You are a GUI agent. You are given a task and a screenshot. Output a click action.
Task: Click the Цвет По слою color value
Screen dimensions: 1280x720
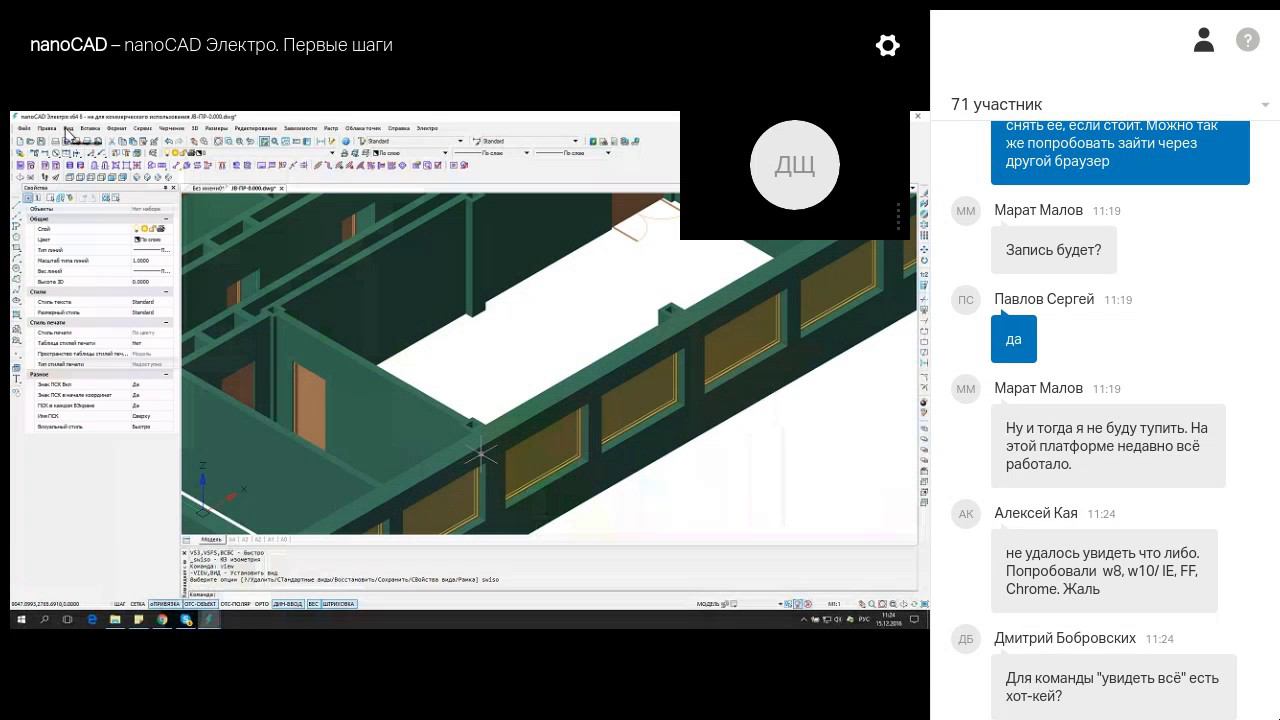click(x=150, y=240)
